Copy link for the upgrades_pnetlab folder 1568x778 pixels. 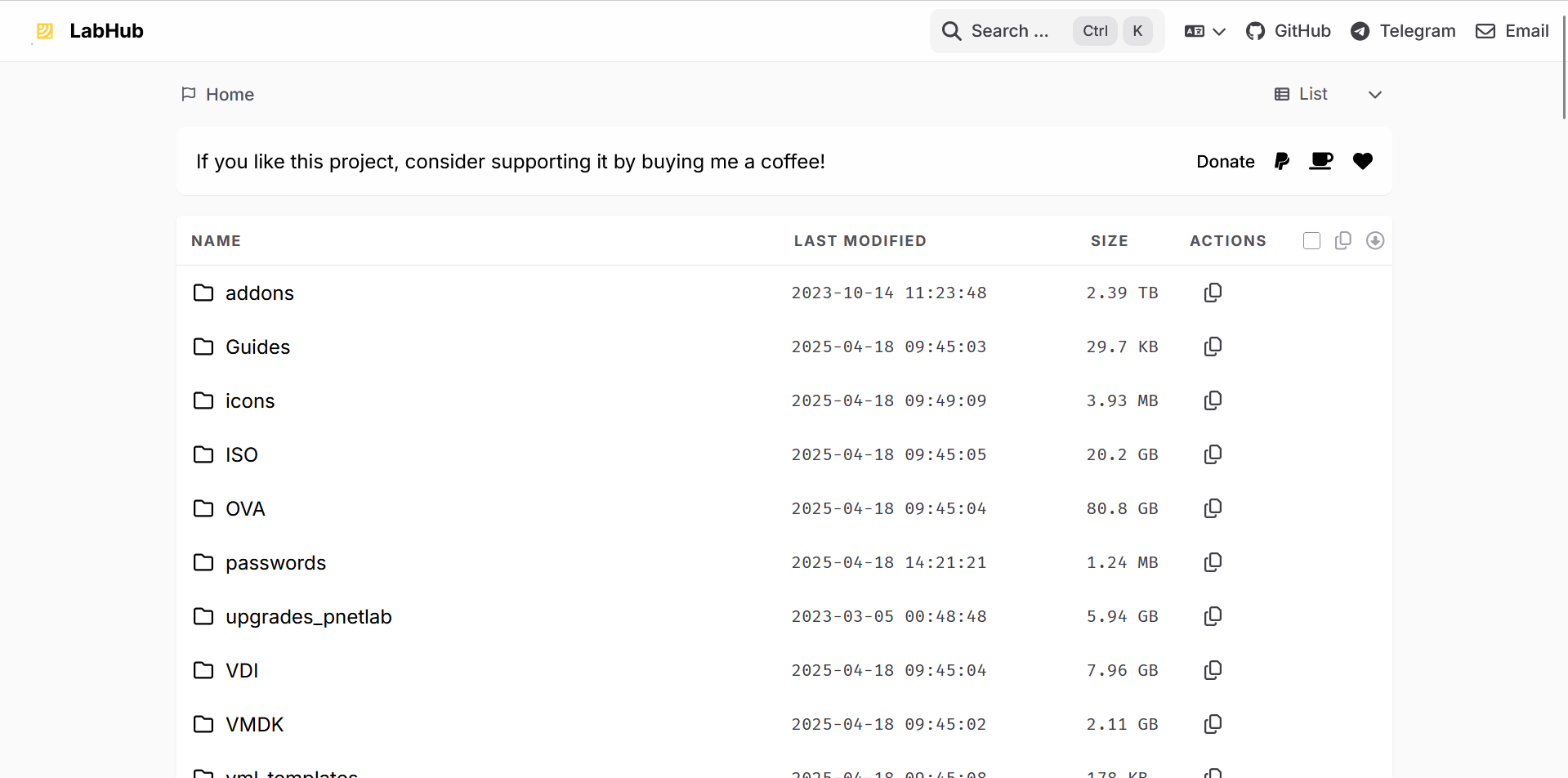pyautogui.click(x=1213, y=616)
